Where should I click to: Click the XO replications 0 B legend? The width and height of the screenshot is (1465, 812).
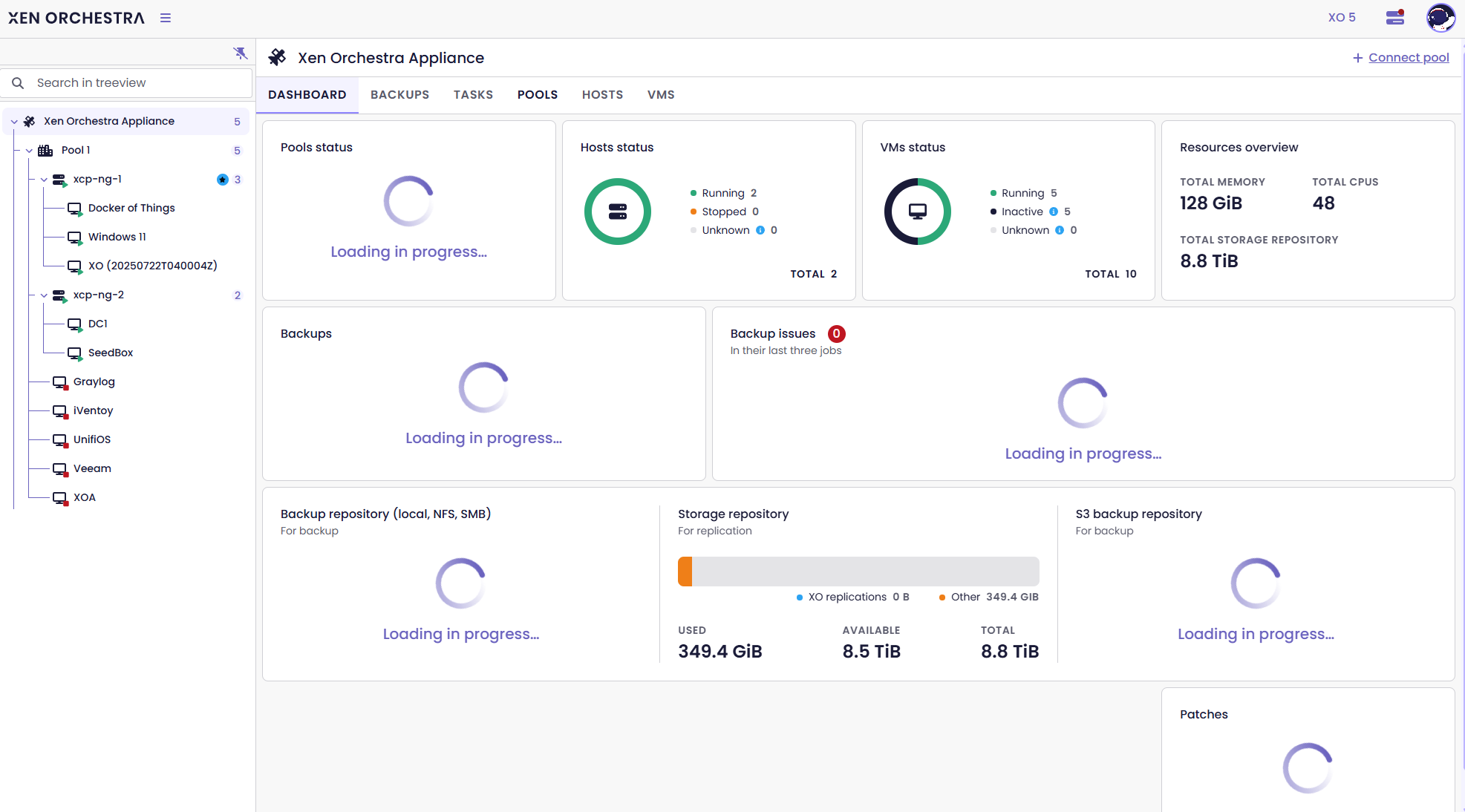(853, 597)
